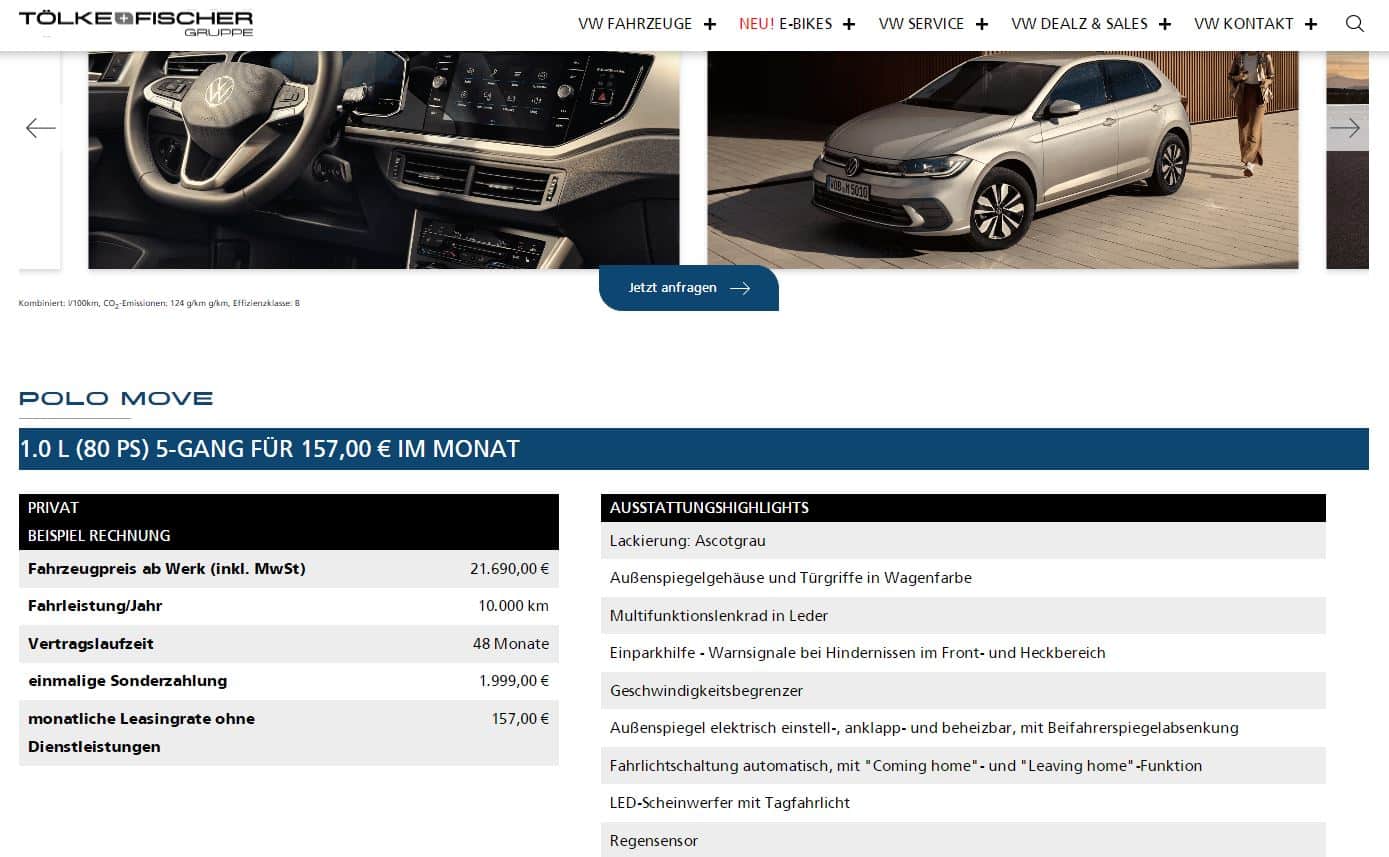This screenshot has width=1389, height=857.
Task: Go to previous carousel slide arrow
Action: pyautogui.click(x=40, y=128)
